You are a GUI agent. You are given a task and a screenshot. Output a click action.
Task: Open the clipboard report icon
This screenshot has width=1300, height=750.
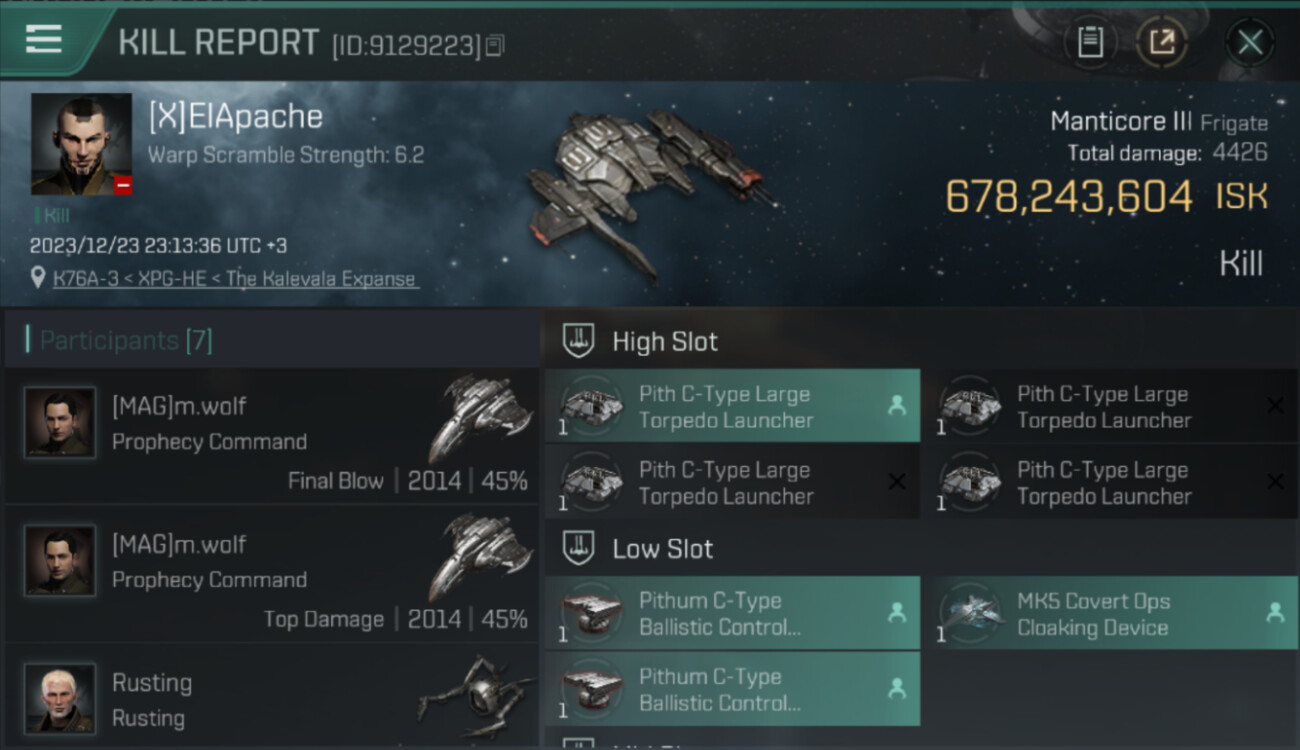pyautogui.click(x=1090, y=42)
